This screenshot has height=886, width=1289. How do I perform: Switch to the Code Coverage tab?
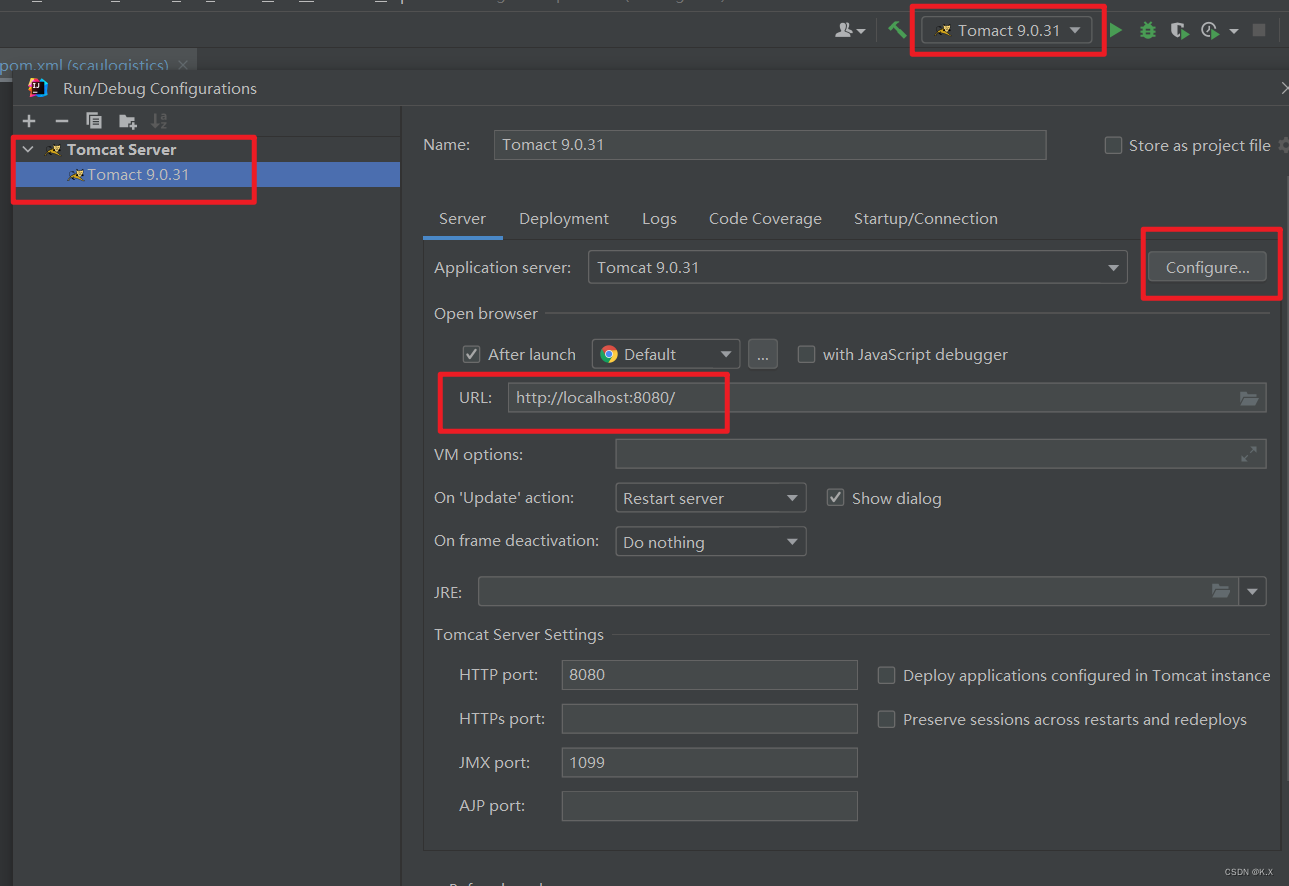[x=765, y=218]
